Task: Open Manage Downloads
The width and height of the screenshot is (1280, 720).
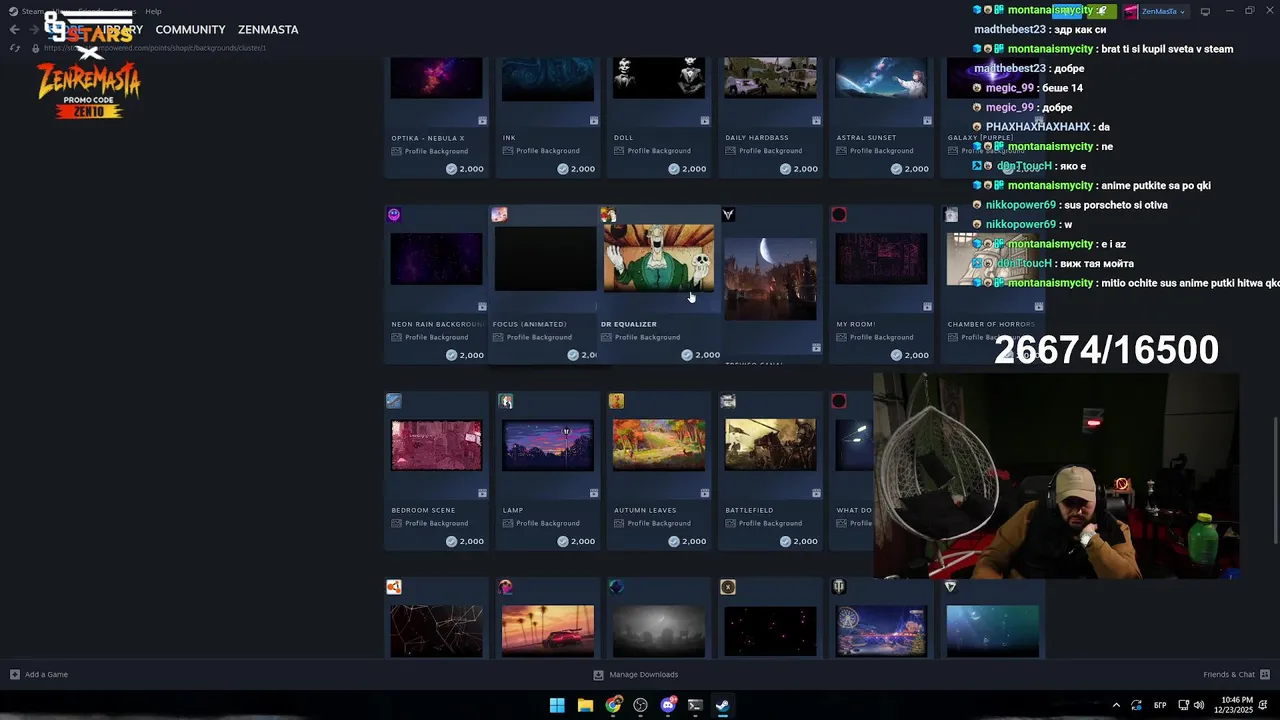Action: pyautogui.click(x=636, y=674)
